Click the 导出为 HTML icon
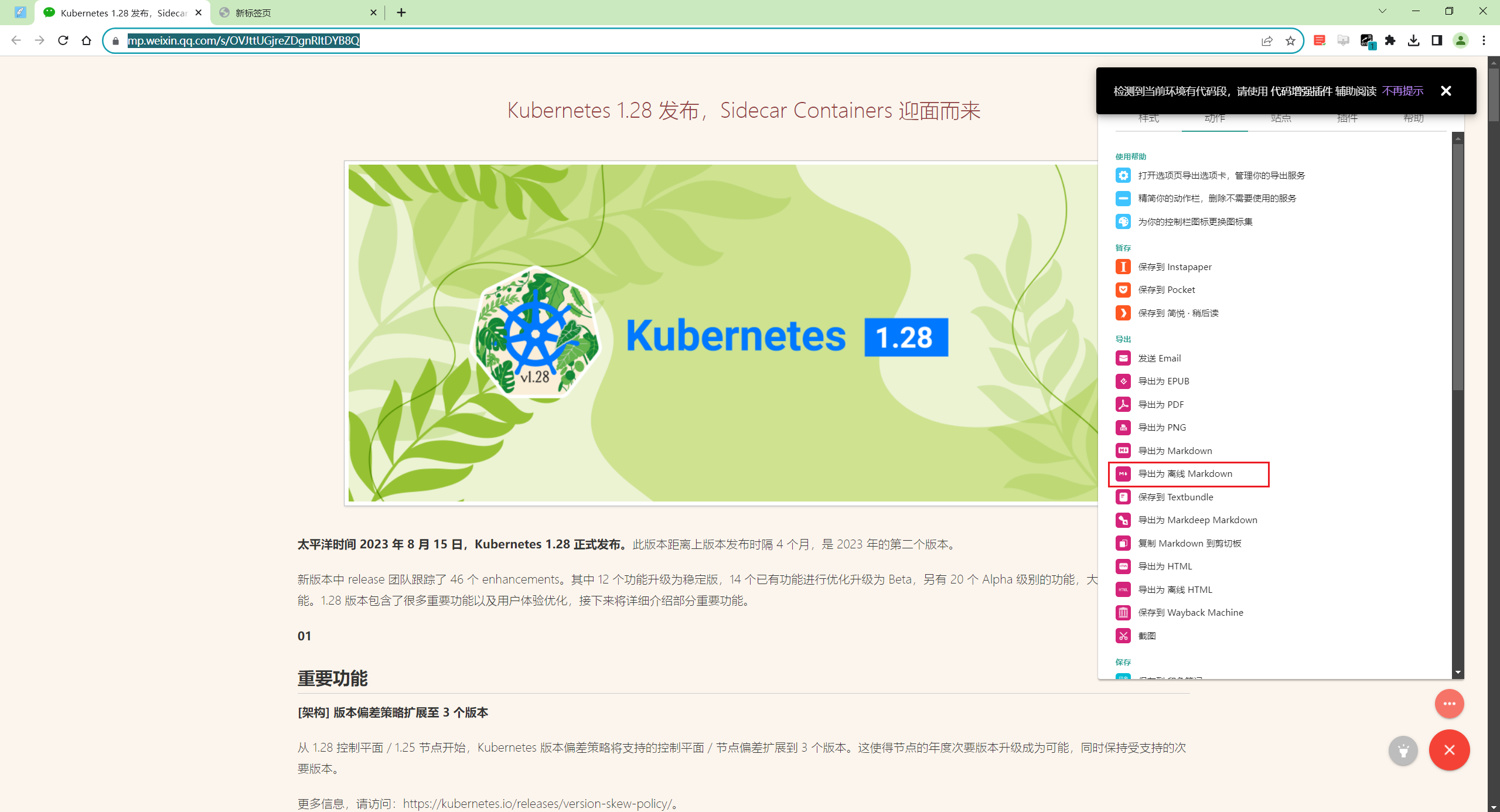1500x812 pixels. (1123, 566)
